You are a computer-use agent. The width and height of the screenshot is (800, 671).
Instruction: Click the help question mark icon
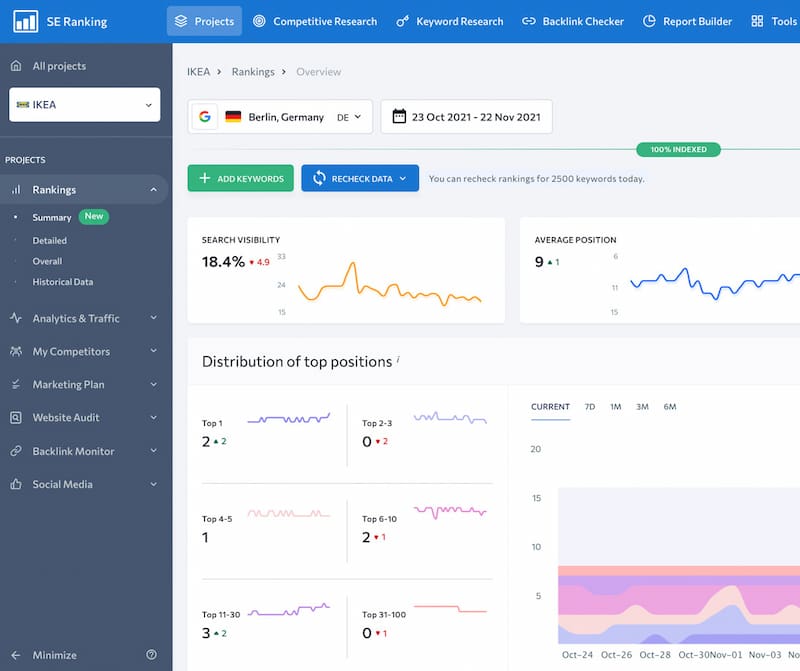pyautogui.click(x=152, y=655)
